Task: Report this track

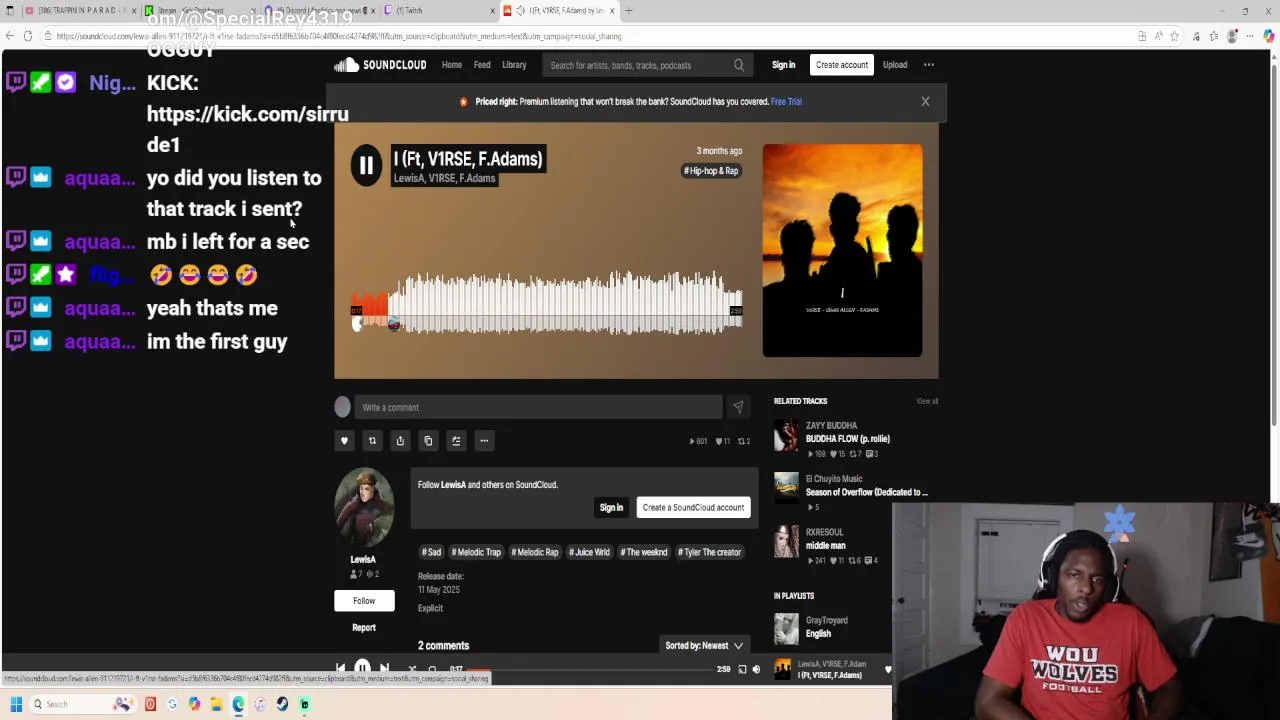Action: click(x=364, y=628)
